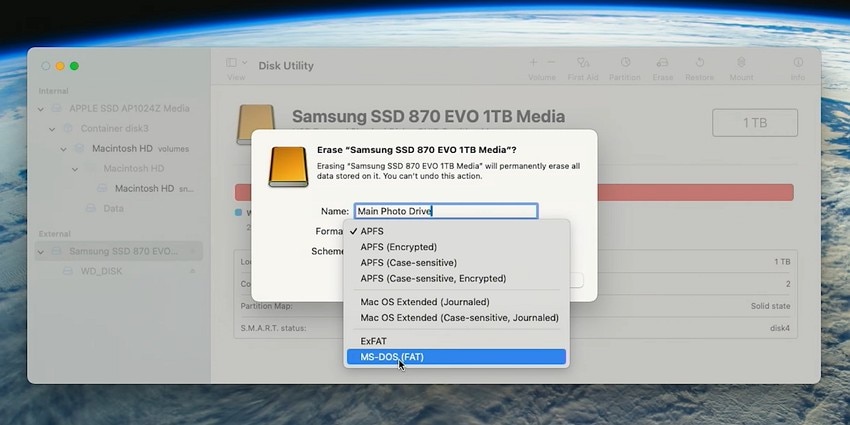The width and height of the screenshot is (850, 425).
Task: Open the Info toolbar button
Action: pyautogui.click(x=798, y=63)
